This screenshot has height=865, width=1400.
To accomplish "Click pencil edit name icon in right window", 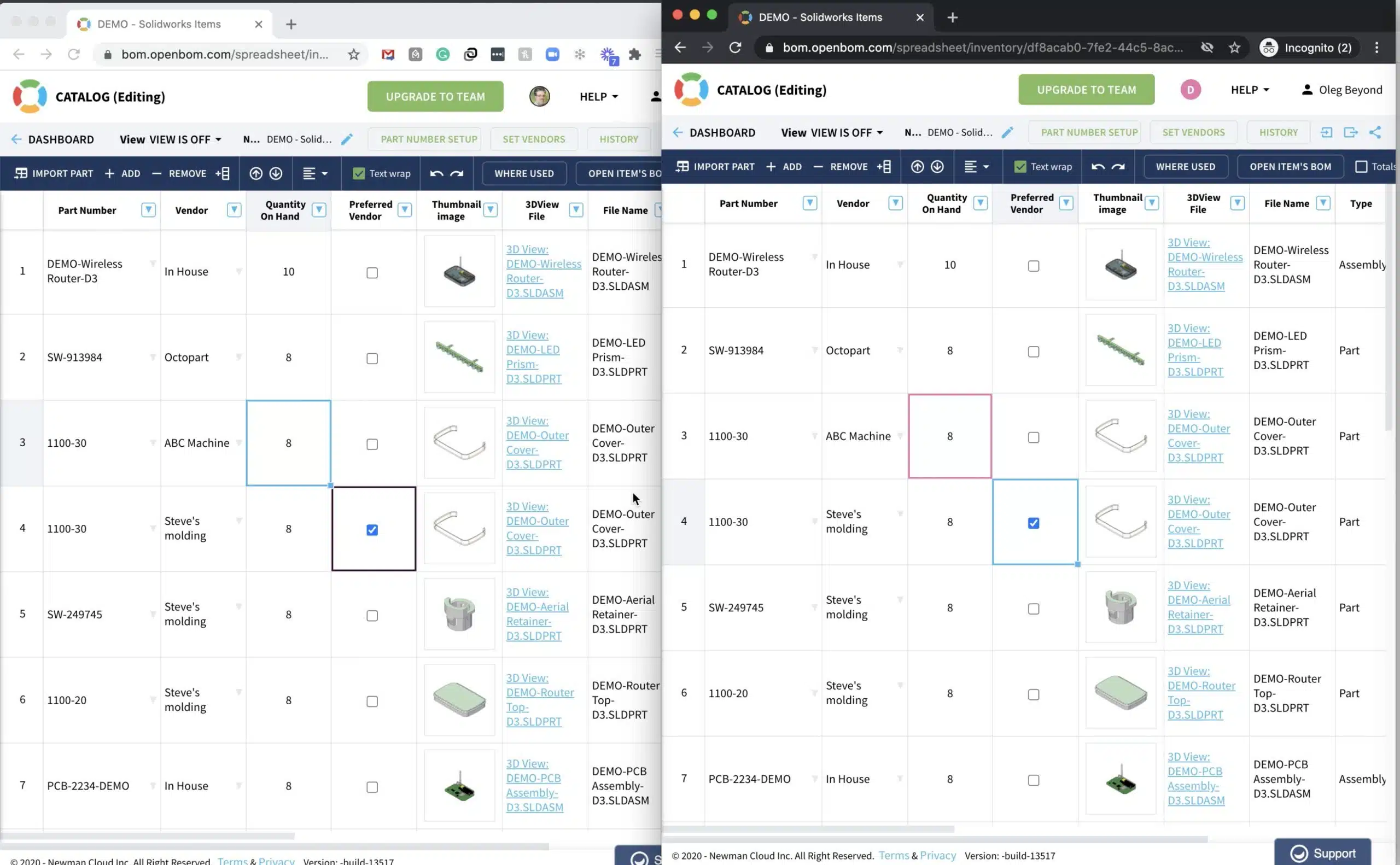I will 1007,133.
